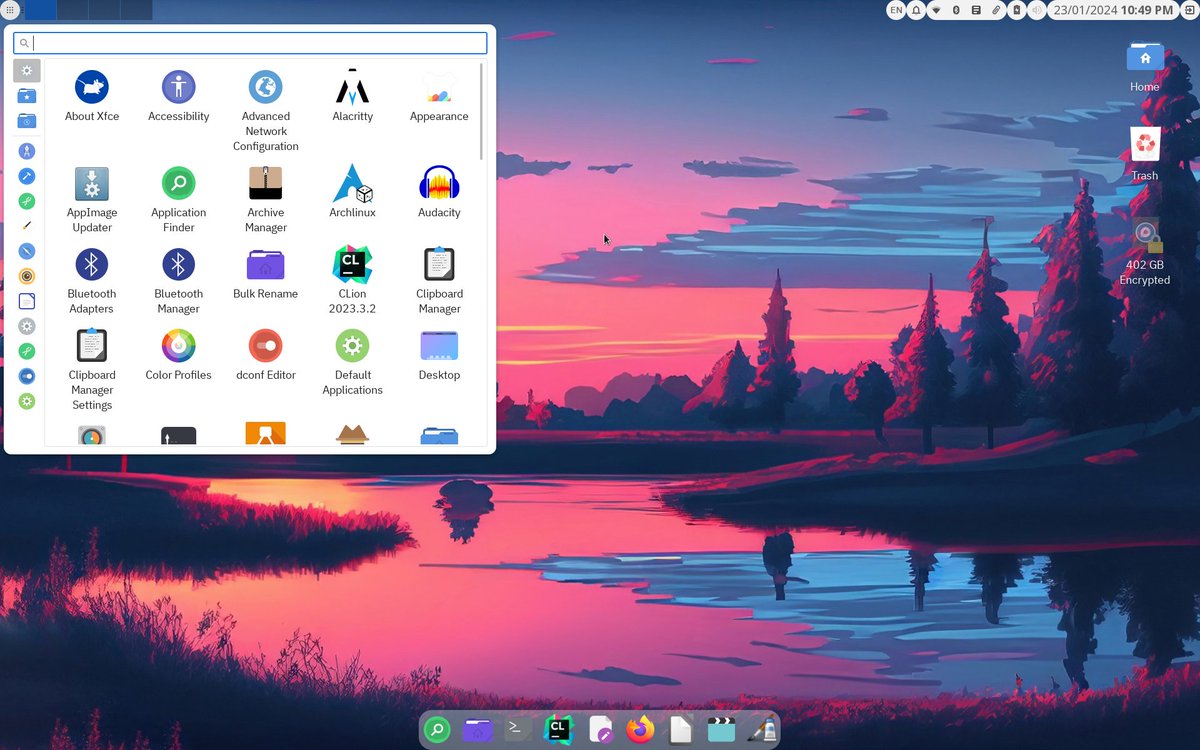The width and height of the screenshot is (1200, 750).
Task: Click the EN keyboard layout indicator
Action: click(896, 10)
